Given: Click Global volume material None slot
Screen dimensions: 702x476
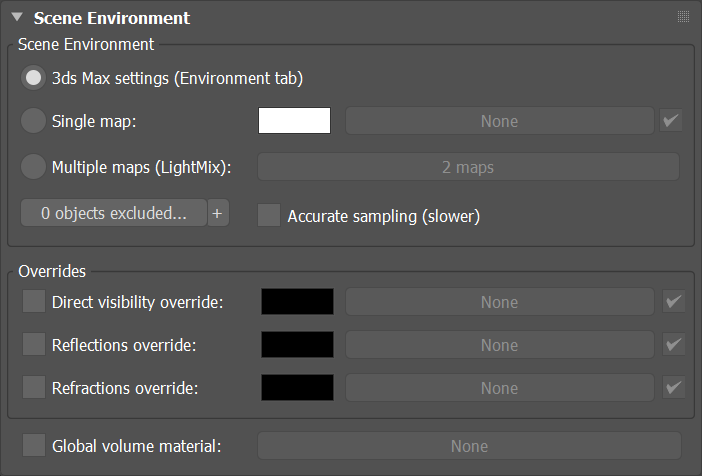Looking at the screenshot, I should point(469,446).
